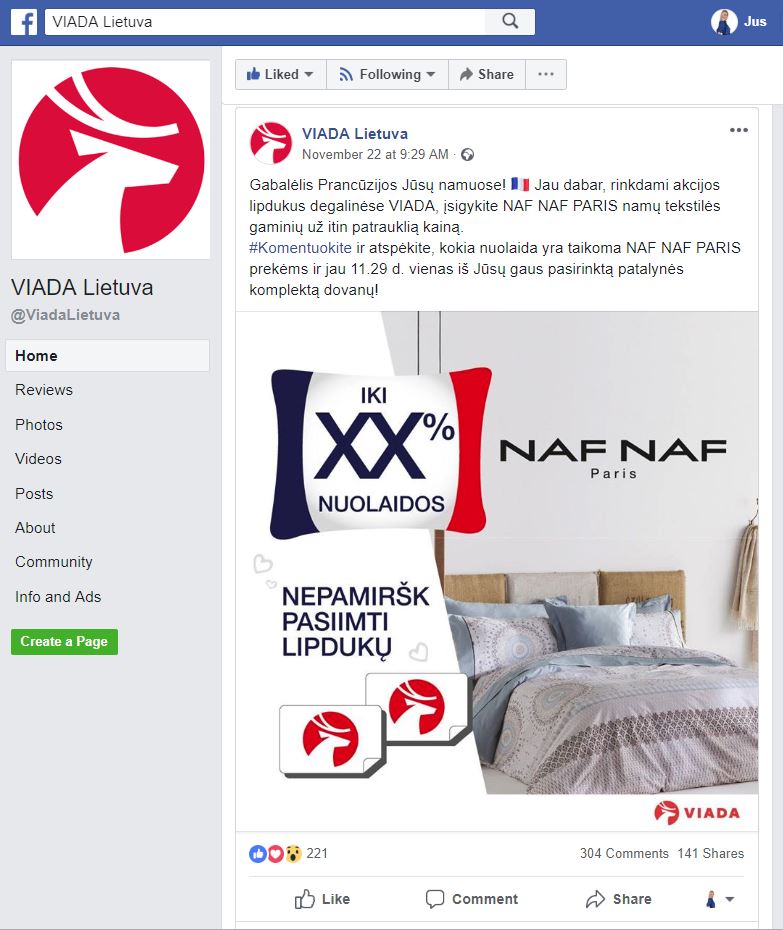This screenshot has width=783, height=930.
Task: Click the Facebook logo icon
Action: tap(24, 22)
